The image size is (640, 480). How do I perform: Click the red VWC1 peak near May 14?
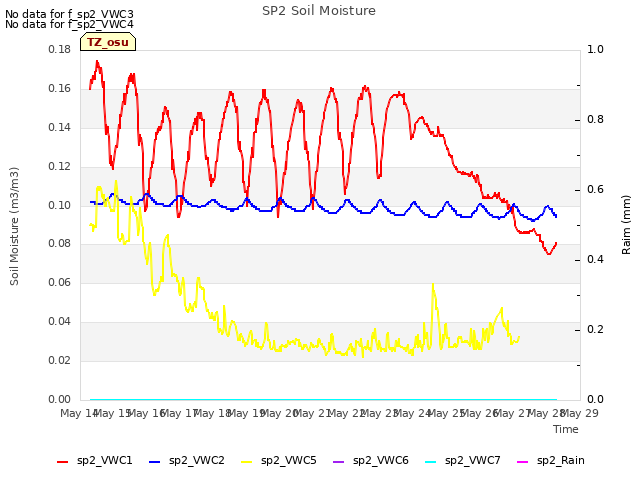pyautogui.click(x=97, y=62)
